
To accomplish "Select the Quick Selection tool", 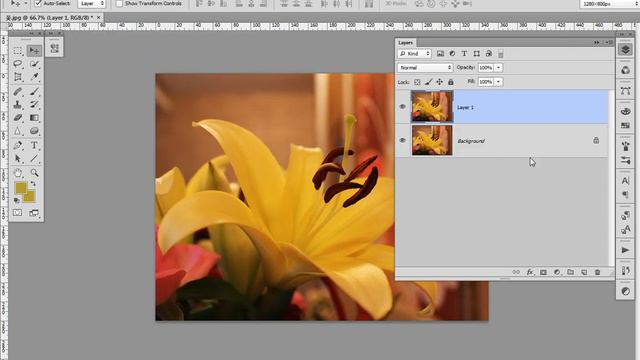I will 34,64.
